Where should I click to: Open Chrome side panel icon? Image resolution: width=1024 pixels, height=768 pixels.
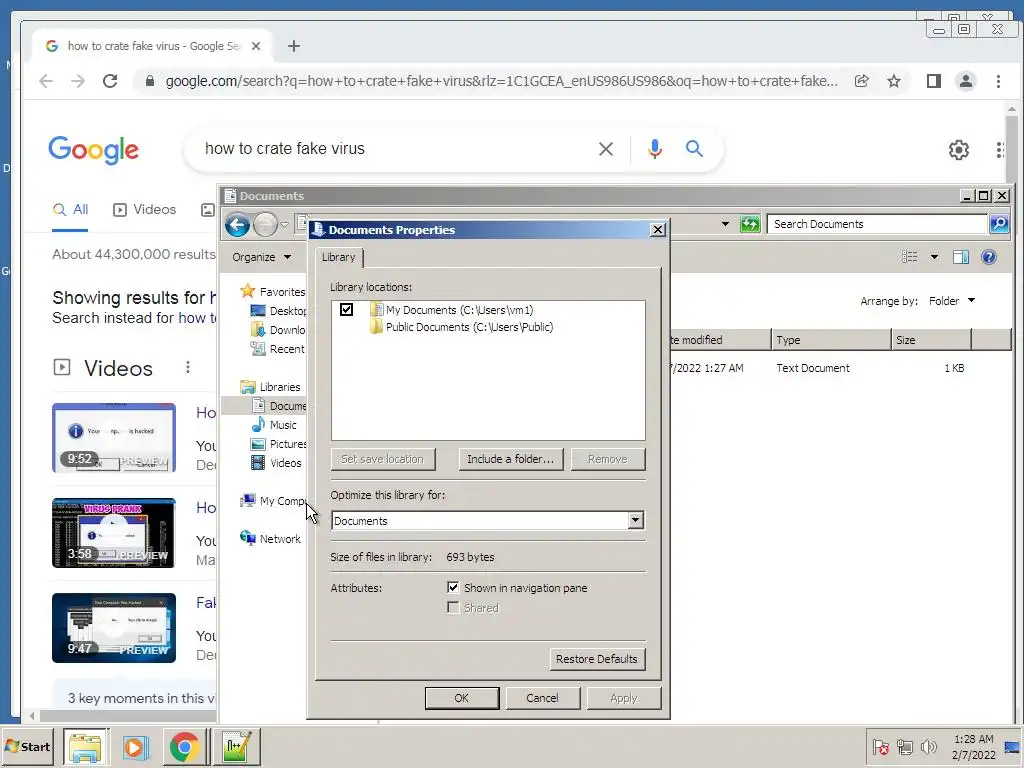click(x=933, y=81)
